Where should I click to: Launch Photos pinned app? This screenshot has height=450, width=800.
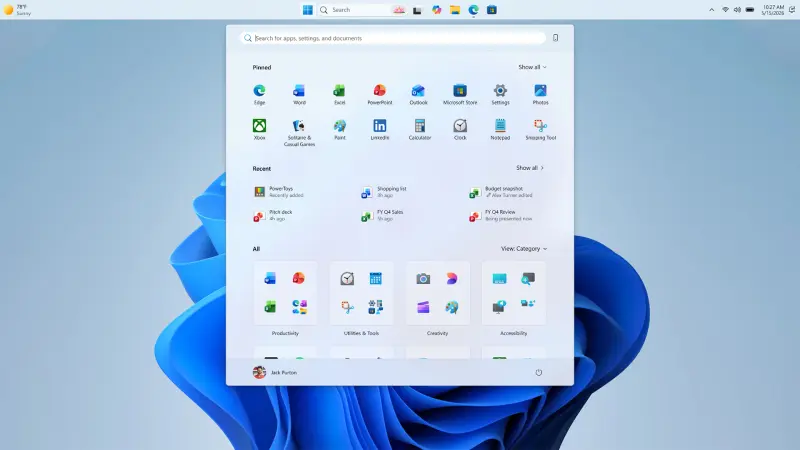coord(540,94)
